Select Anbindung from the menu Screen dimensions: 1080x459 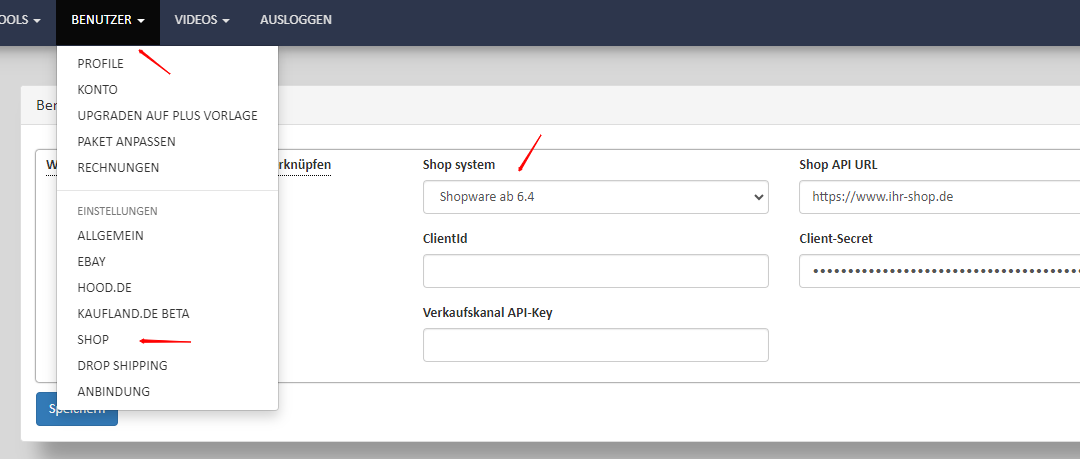[x=113, y=392]
